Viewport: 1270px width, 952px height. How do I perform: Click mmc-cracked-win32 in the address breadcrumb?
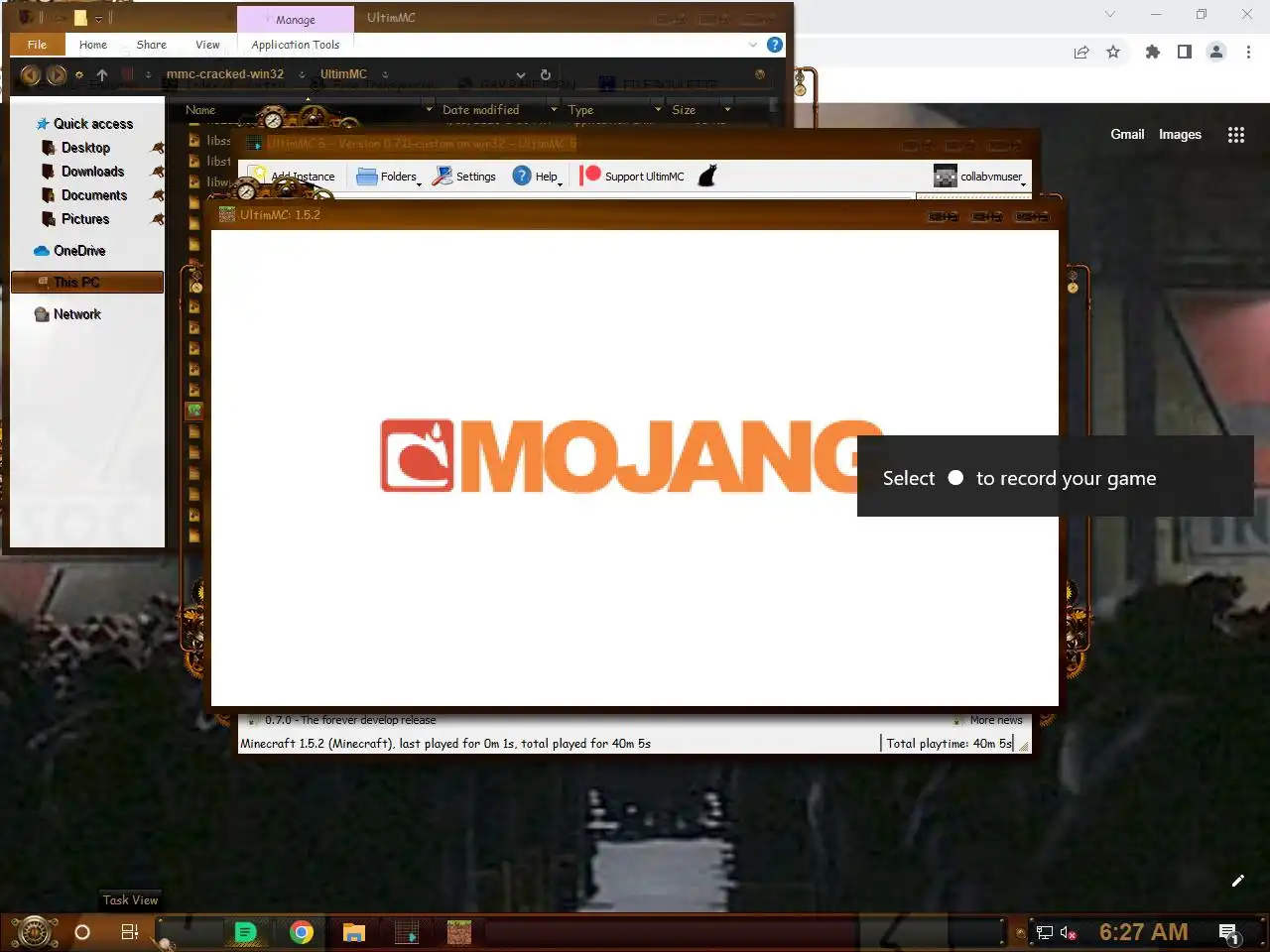(x=225, y=74)
